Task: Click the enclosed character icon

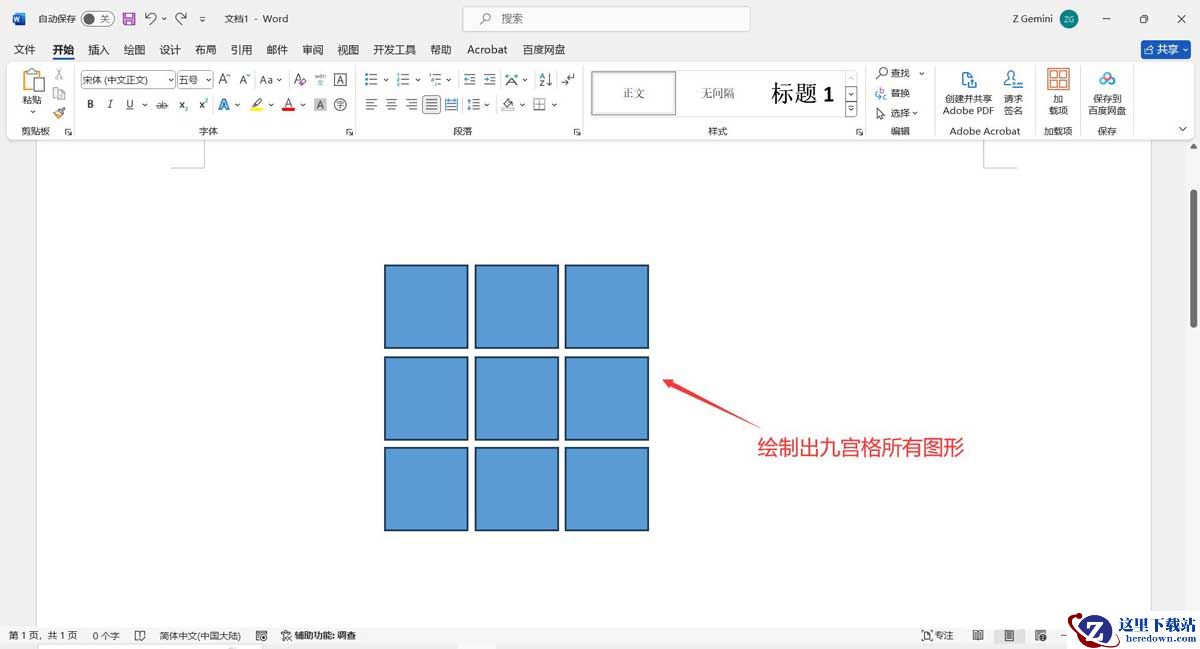Action: click(x=340, y=104)
